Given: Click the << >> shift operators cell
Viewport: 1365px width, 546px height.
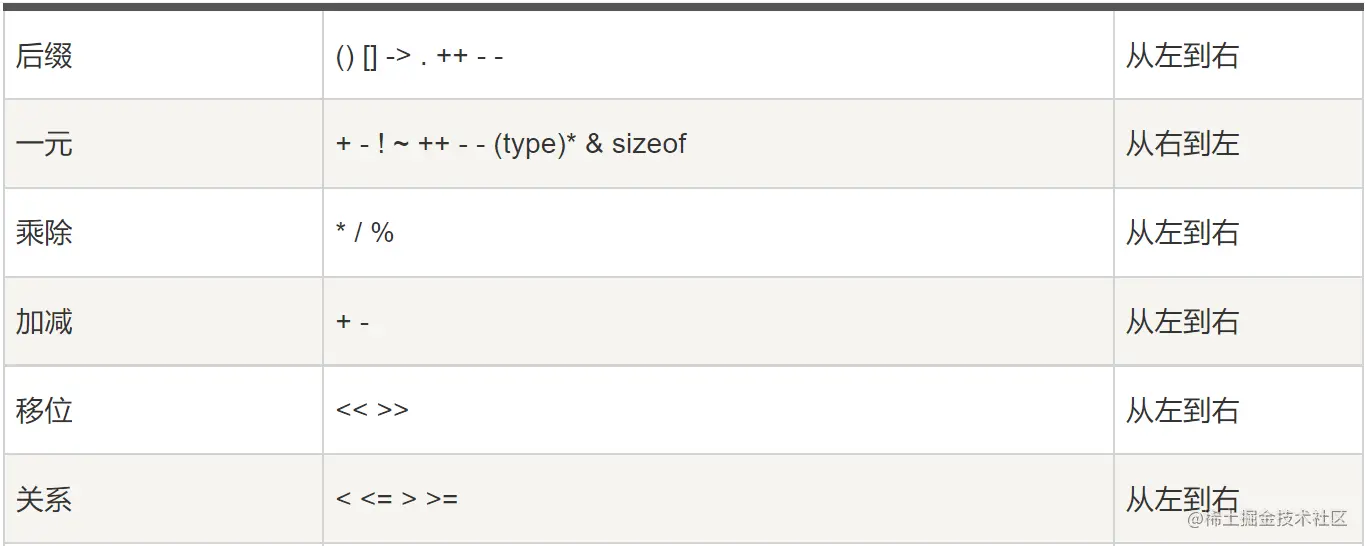Looking at the screenshot, I should (372, 411).
